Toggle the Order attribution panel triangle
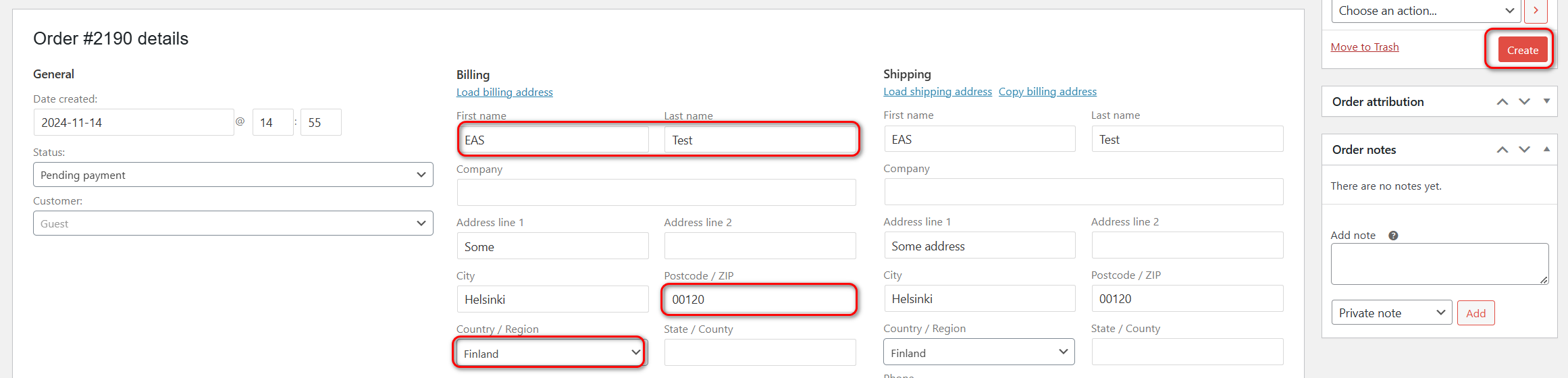Image resolution: width=1568 pixels, height=378 pixels. pyautogui.click(x=1546, y=101)
